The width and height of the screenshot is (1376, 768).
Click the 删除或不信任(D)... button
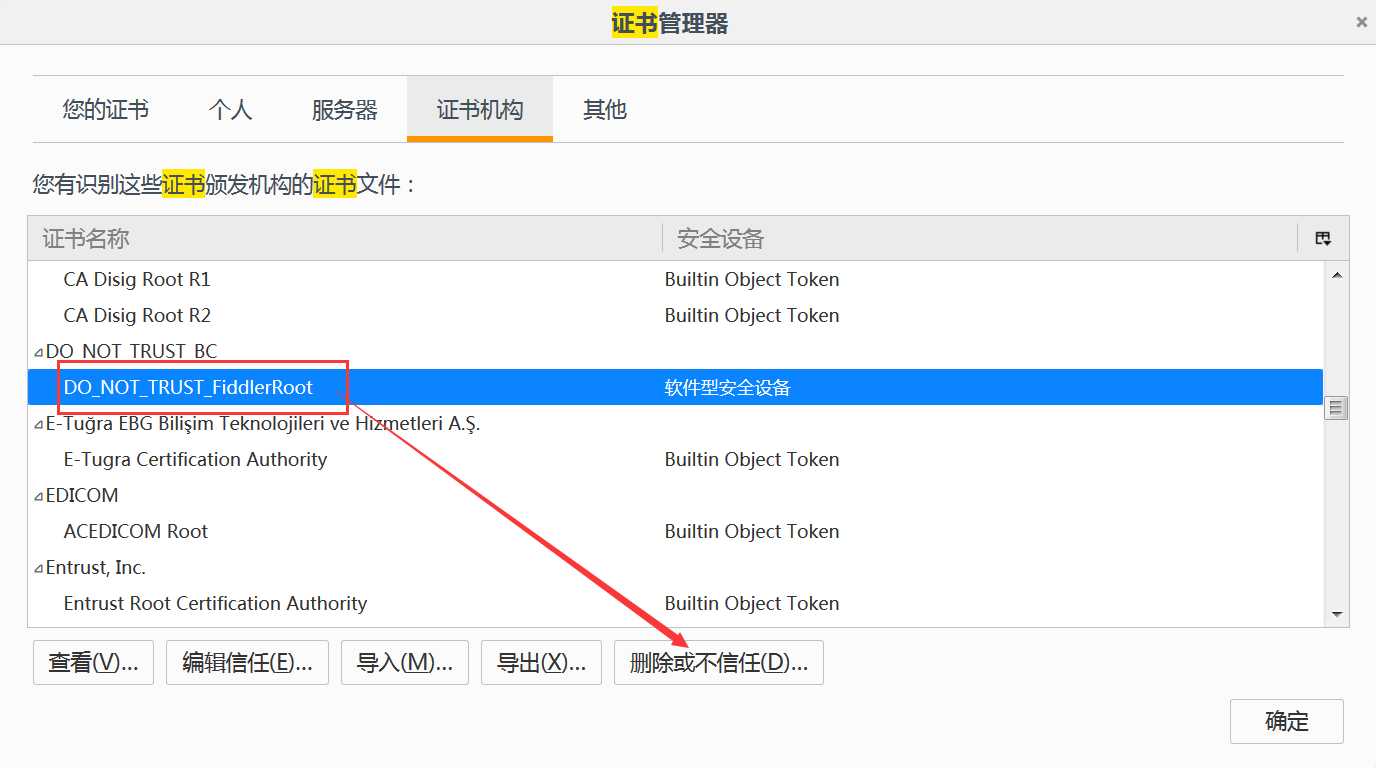pos(718,662)
